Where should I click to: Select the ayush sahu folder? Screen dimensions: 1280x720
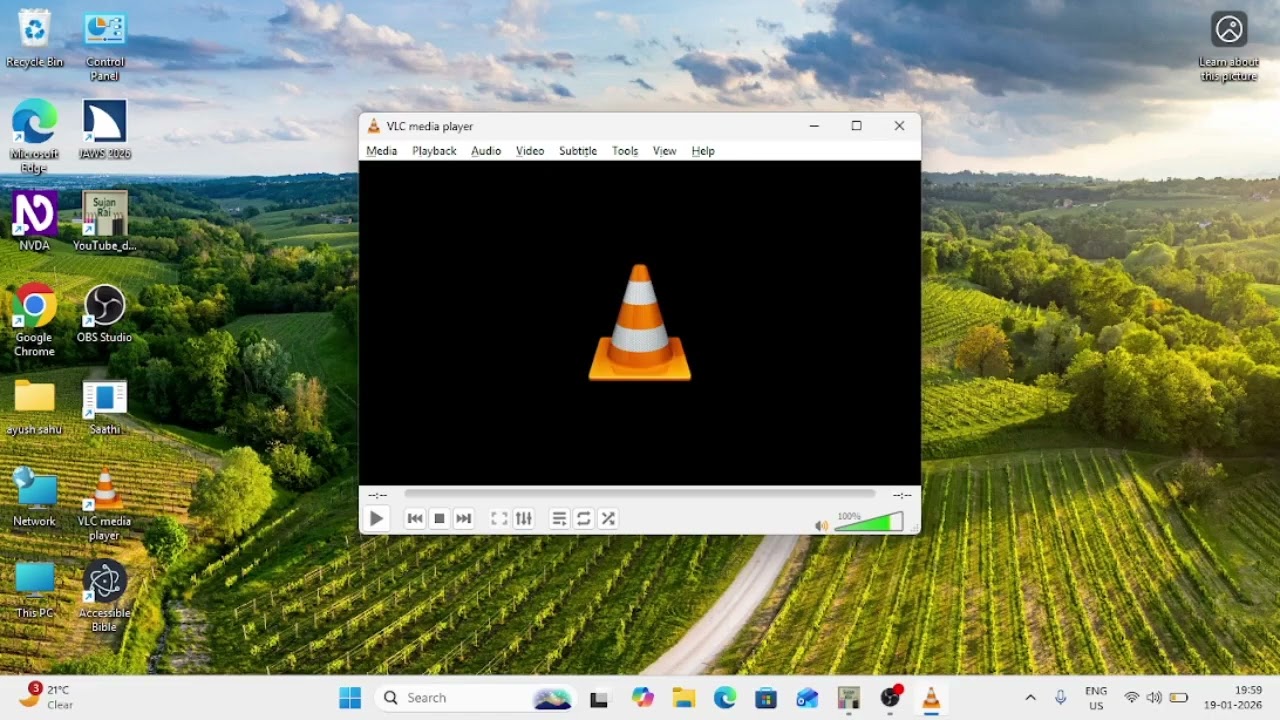(x=34, y=406)
